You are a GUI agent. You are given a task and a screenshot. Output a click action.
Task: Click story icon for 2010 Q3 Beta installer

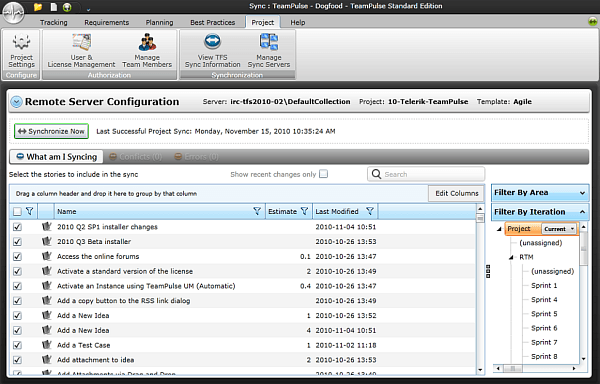[46, 241]
